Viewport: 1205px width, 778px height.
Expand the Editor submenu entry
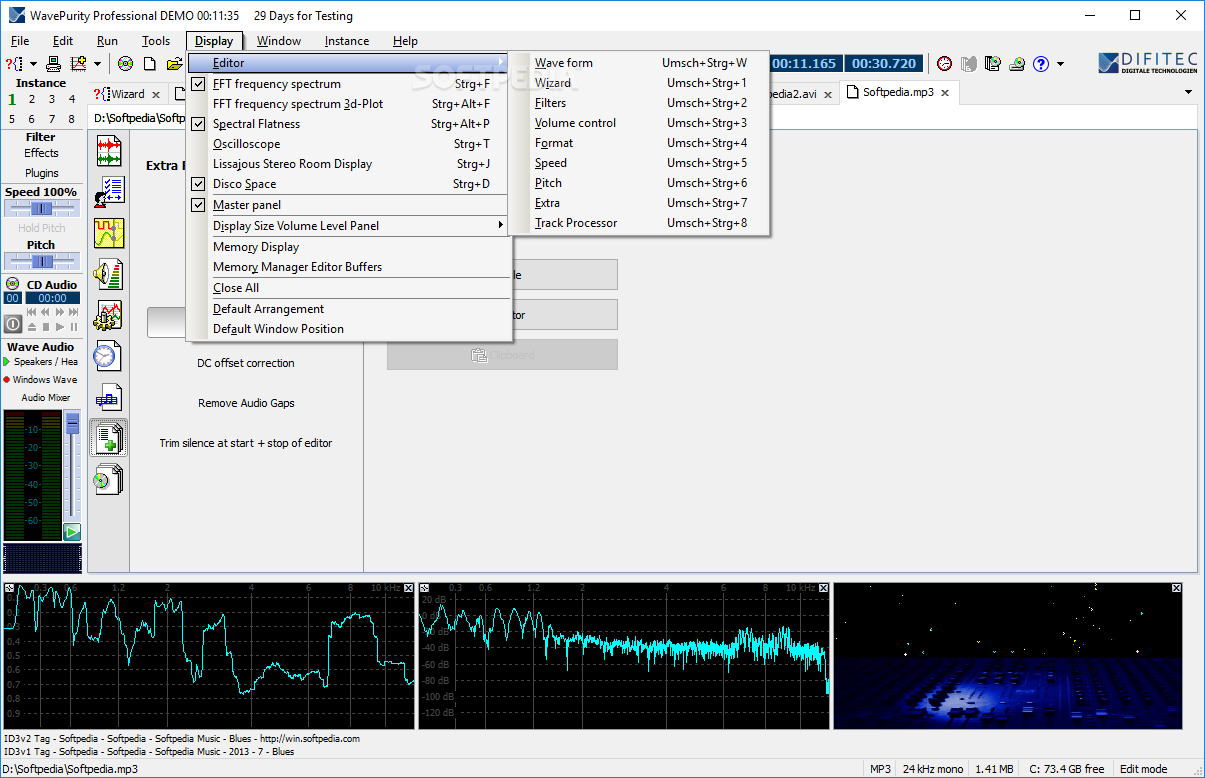coord(348,63)
